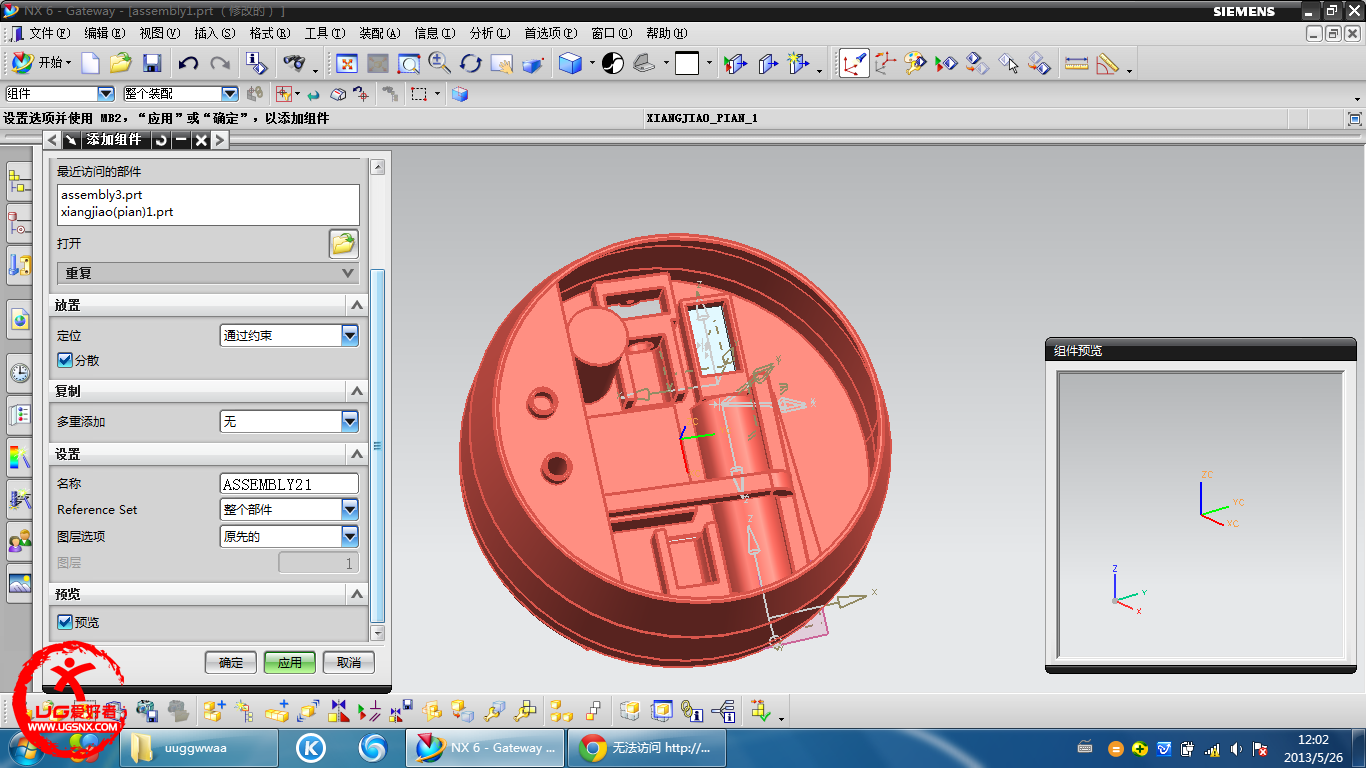This screenshot has width=1366, height=768.
Task: Open the History clock sidebar icon
Action: point(19,373)
